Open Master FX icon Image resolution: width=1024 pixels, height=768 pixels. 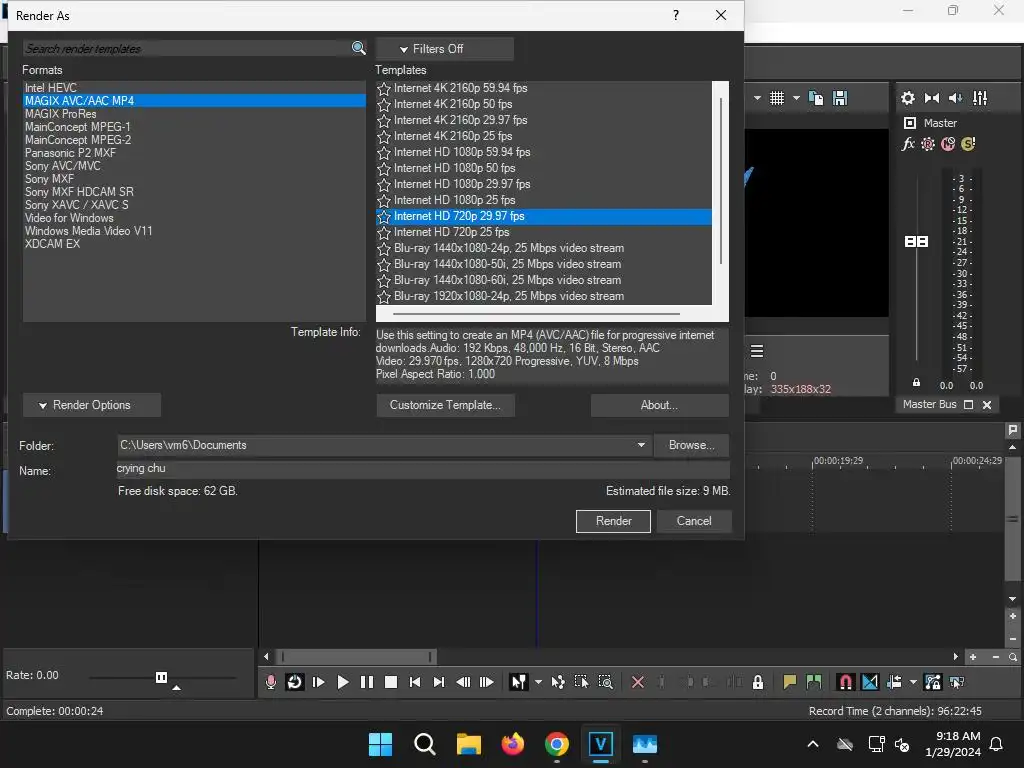point(908,144)
